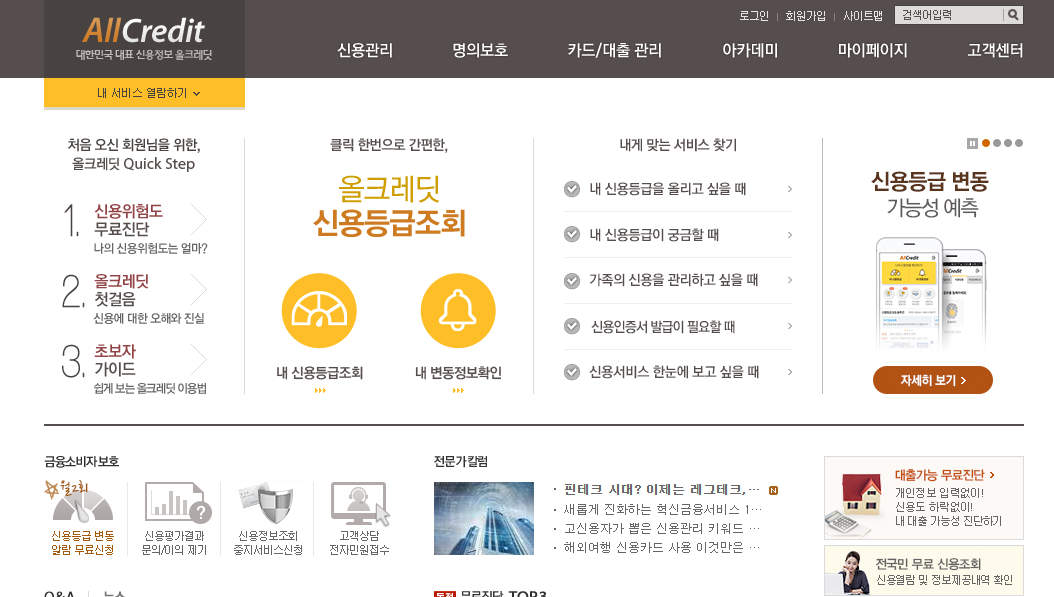The height and width of the screenshot is (597, 1054).
Task: Click the phone mockup banner image
Action: tap(932, 292)
